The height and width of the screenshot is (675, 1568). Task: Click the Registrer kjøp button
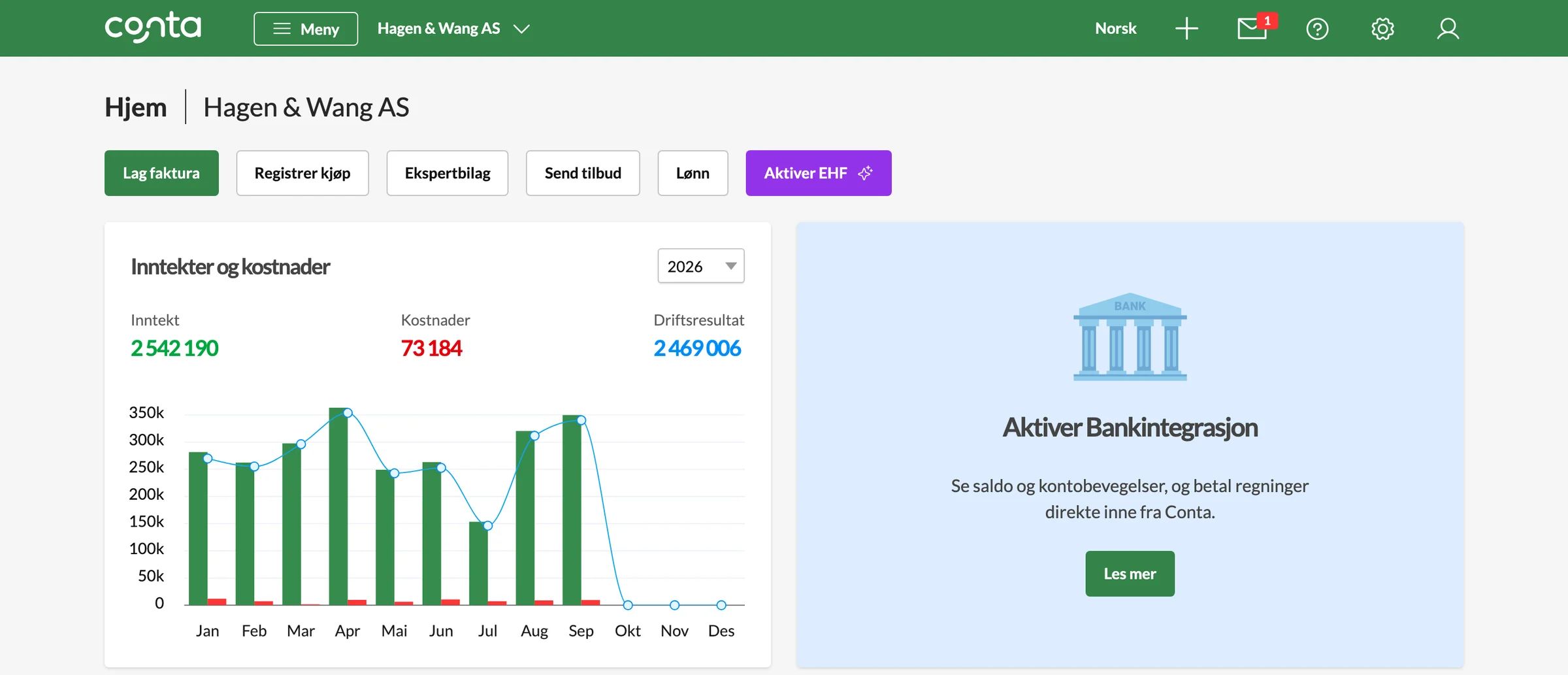click(x=302, y=173)
